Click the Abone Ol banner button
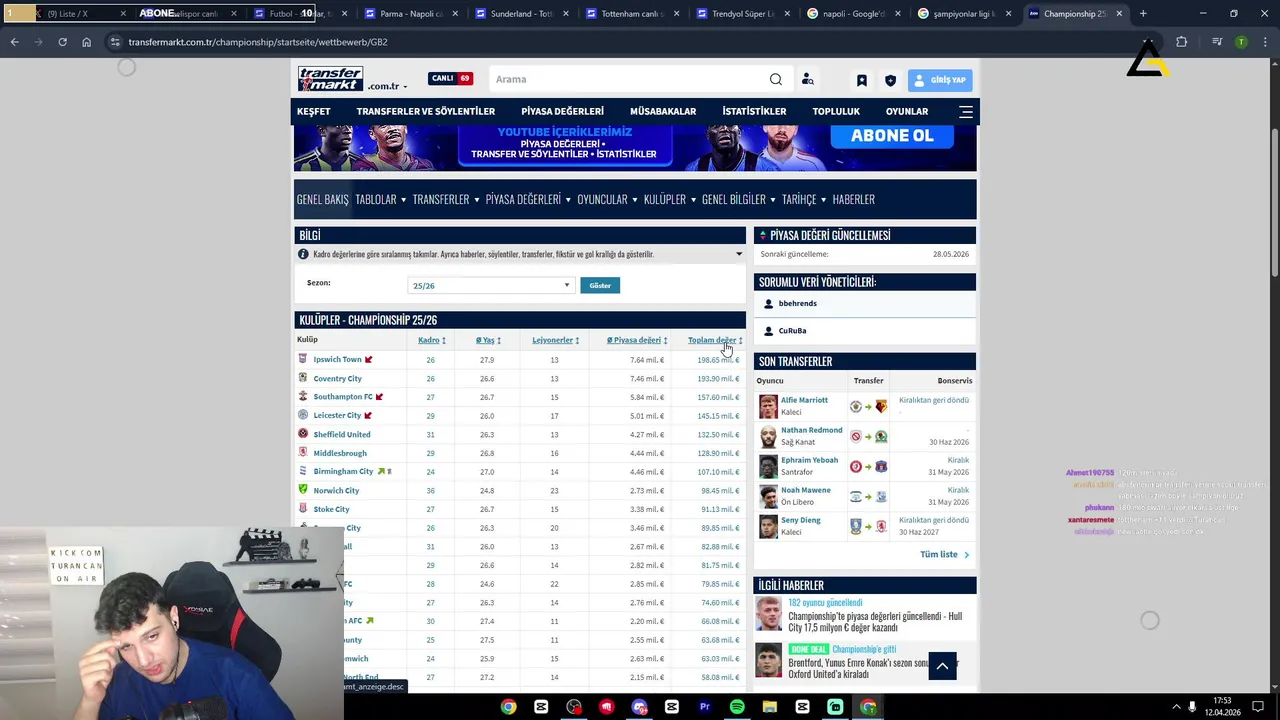Image resolution: width=1280 pixels, height=720 pixels. coord(893,137)
